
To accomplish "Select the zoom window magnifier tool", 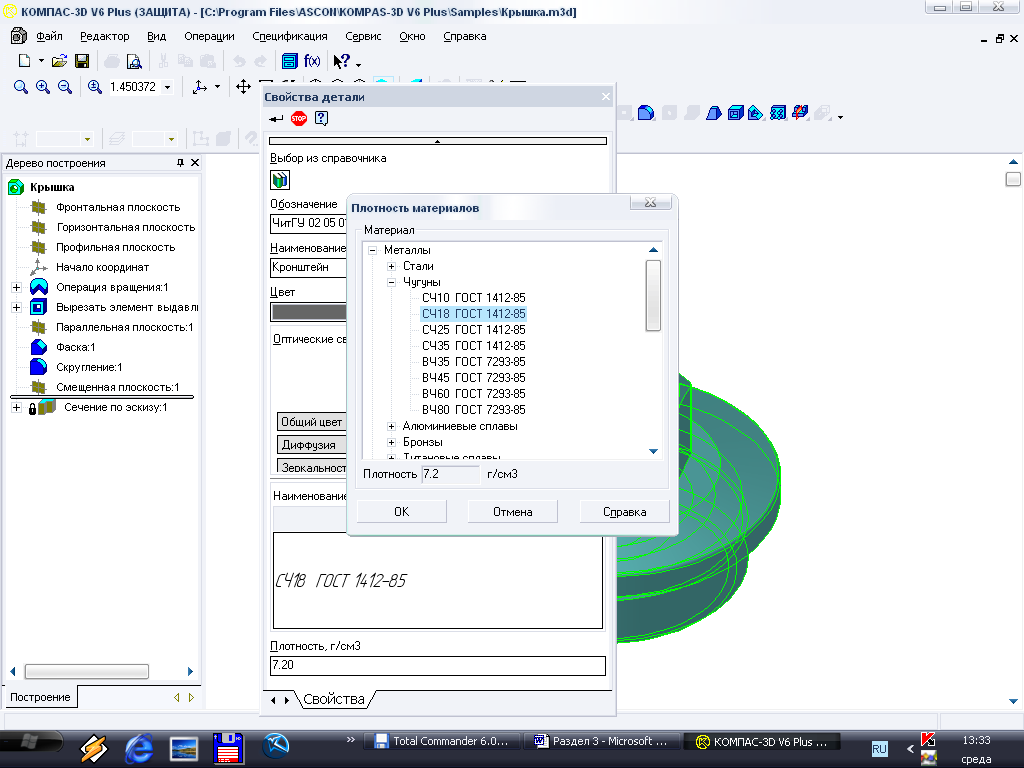I will tap(21, 87).
